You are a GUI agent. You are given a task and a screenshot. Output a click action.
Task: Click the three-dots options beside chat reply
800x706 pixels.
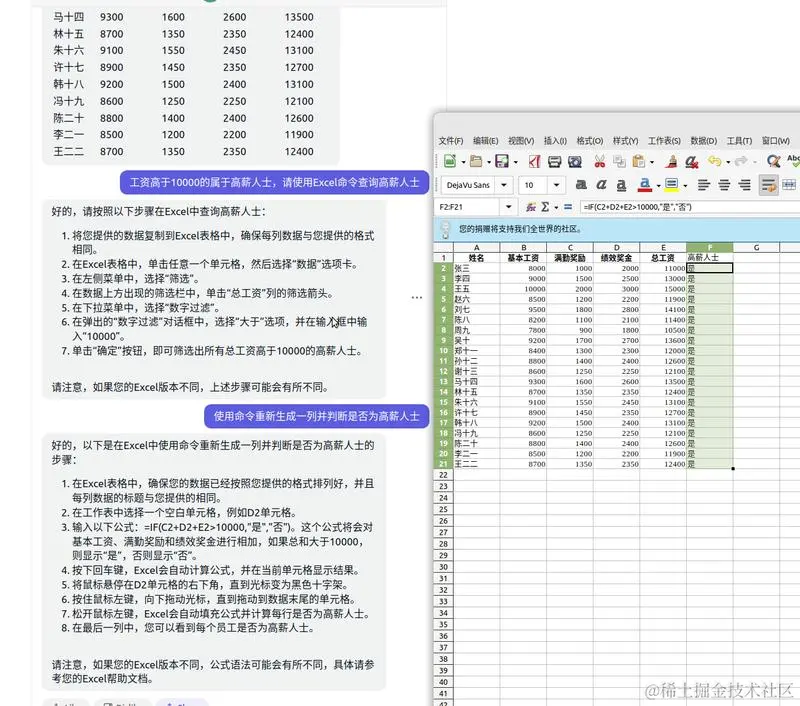click(417, 297)
